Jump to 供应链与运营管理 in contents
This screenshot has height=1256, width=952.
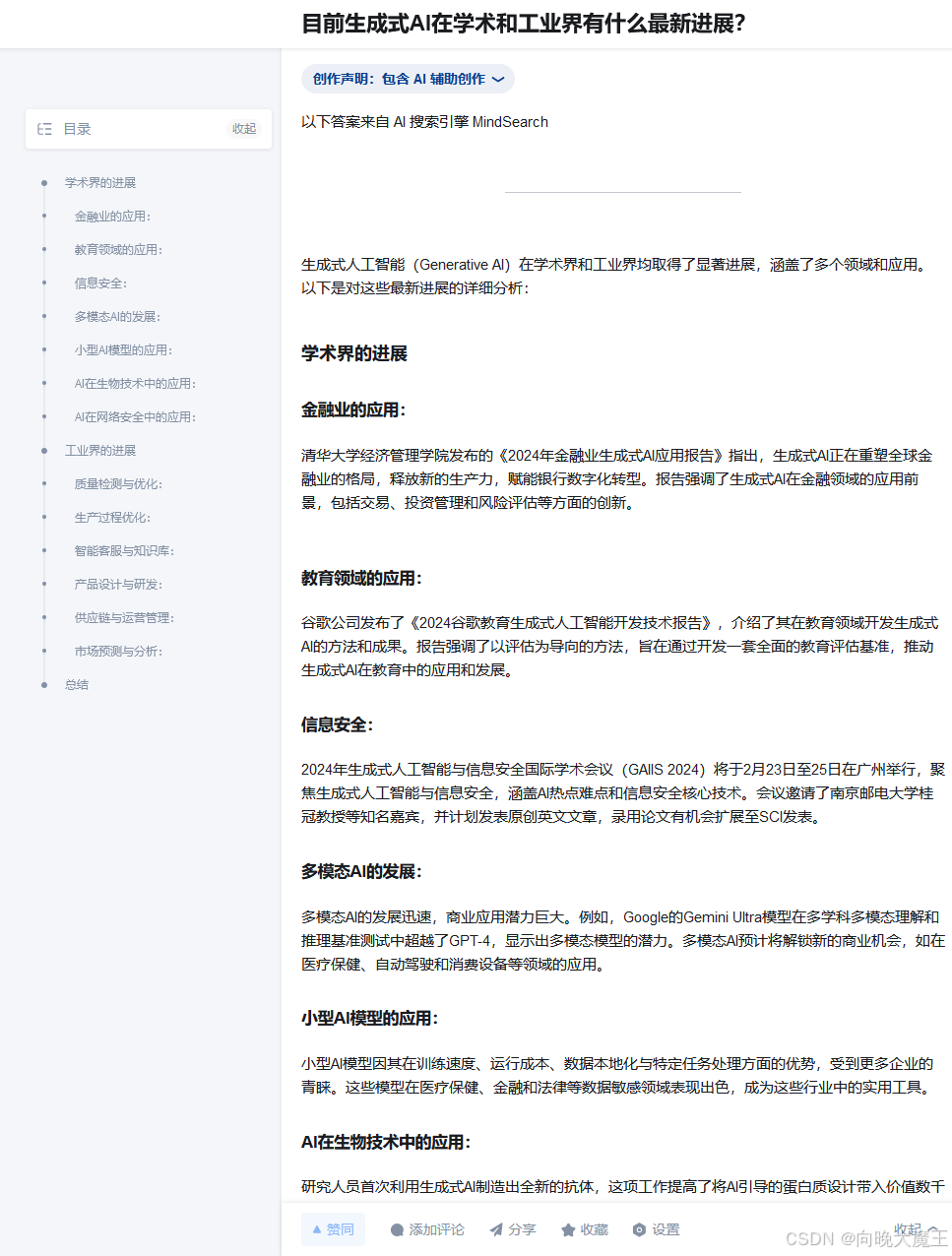coord(124,618)
